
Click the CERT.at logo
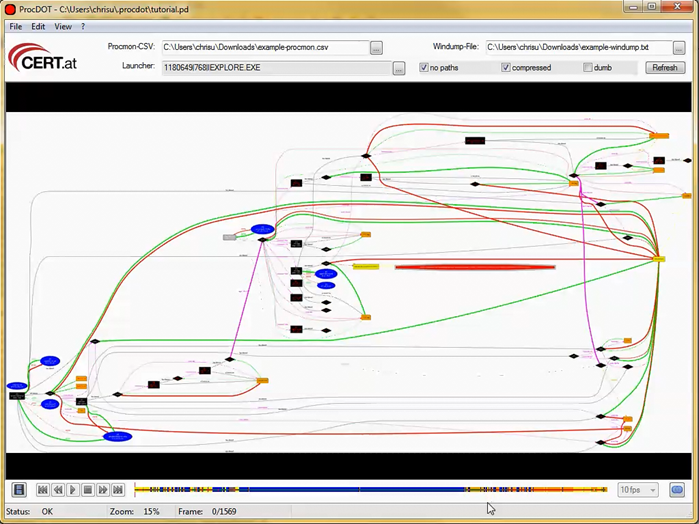pyautogui.click(x=42, y=59)
